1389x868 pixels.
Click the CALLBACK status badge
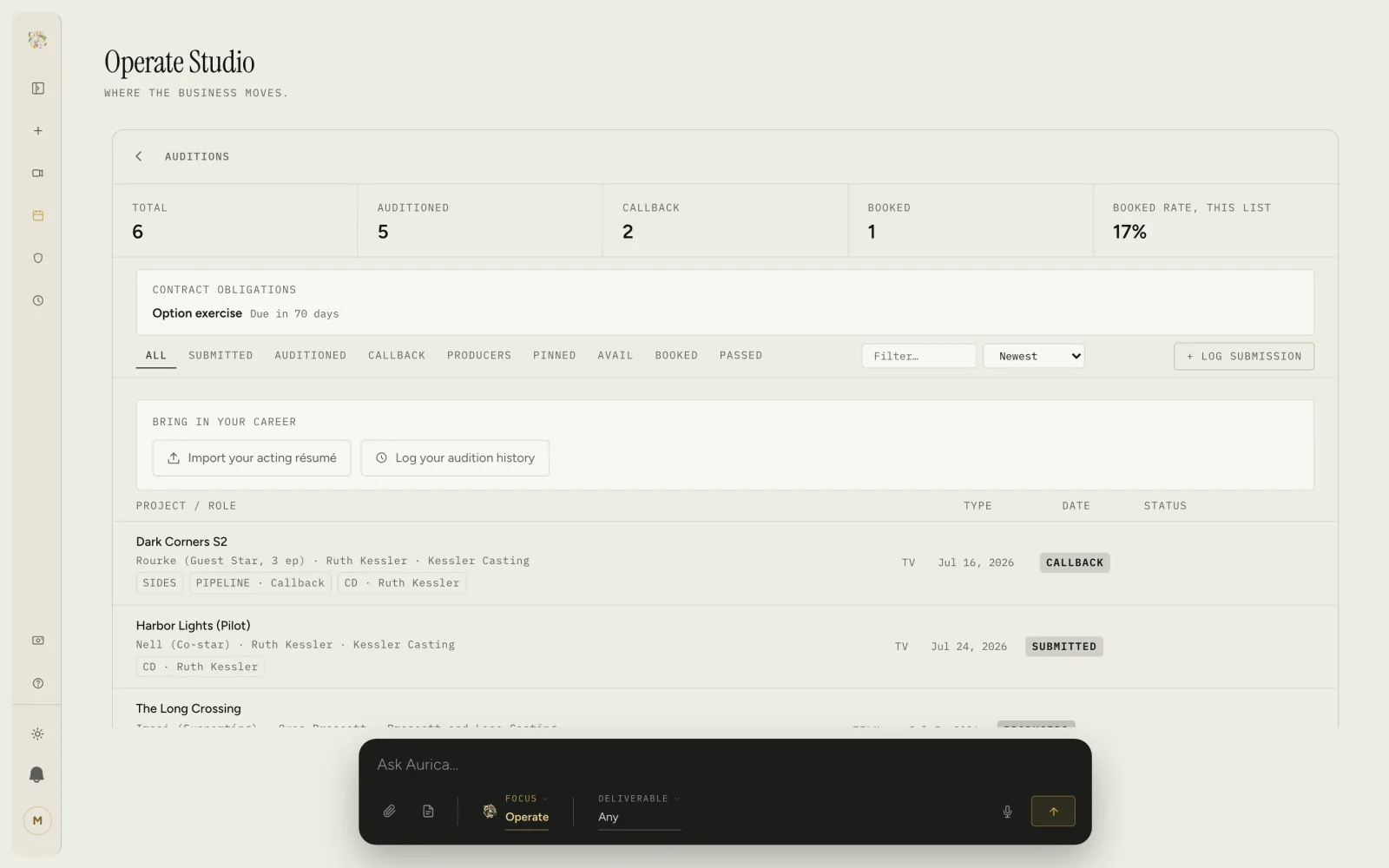(1075, 562)
